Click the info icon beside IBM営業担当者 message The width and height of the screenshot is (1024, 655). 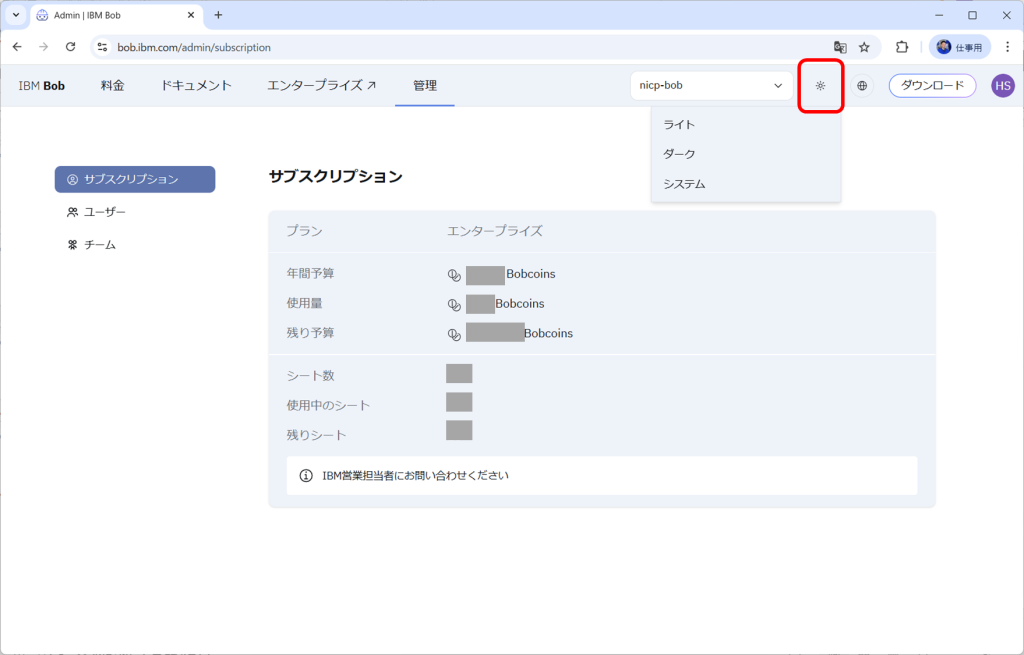(x=306, y=475)
